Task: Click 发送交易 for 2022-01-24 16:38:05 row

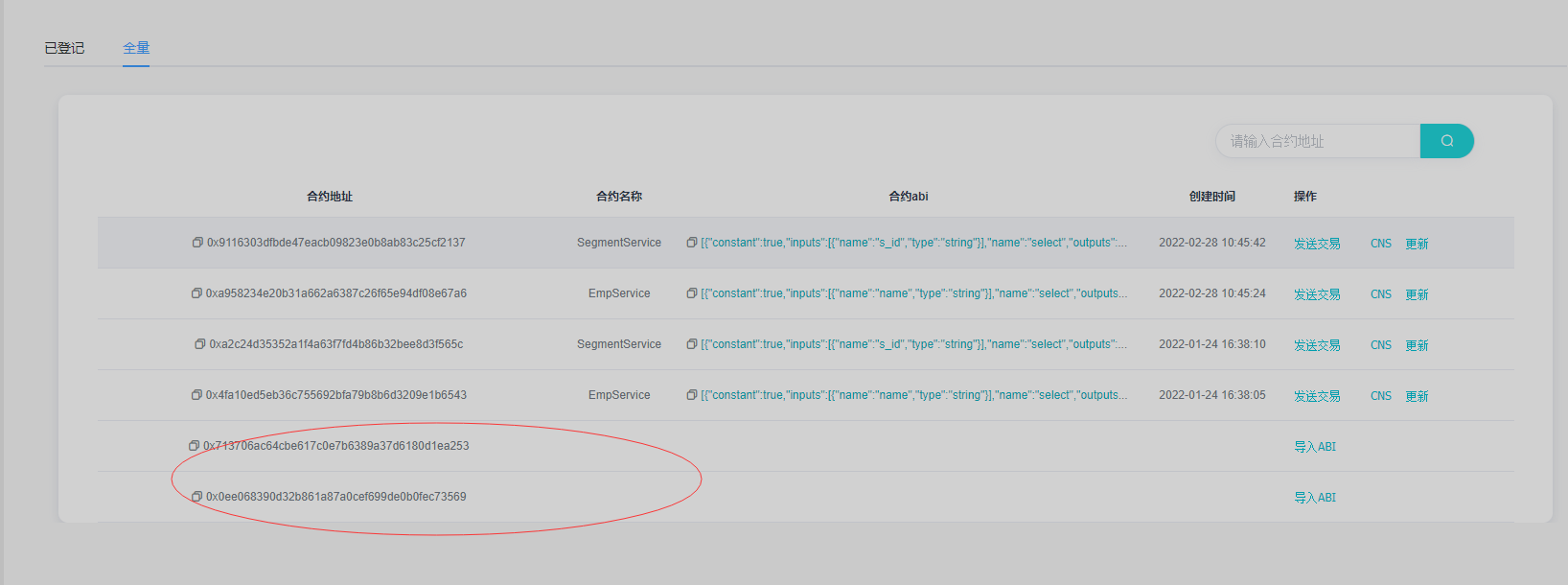Action: pos(1317,396)
